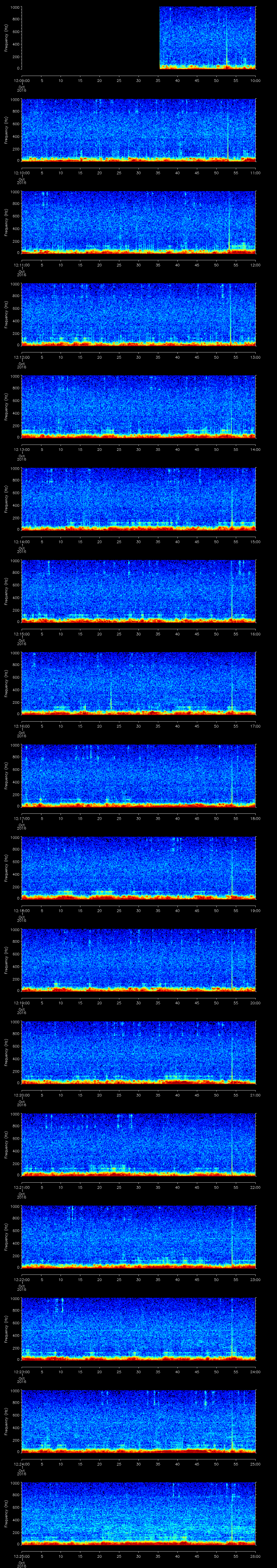The height and width of the screenshot is (1568, 277).
Task: Click the 45-second tick under 12:18:00 spectrogram
Action: point(197,910)
